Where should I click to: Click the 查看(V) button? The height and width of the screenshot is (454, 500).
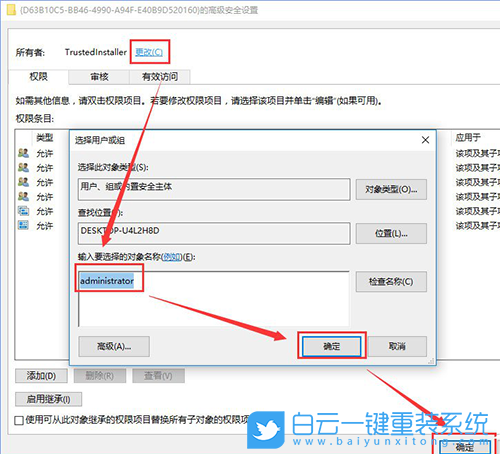tap(158, 376)
